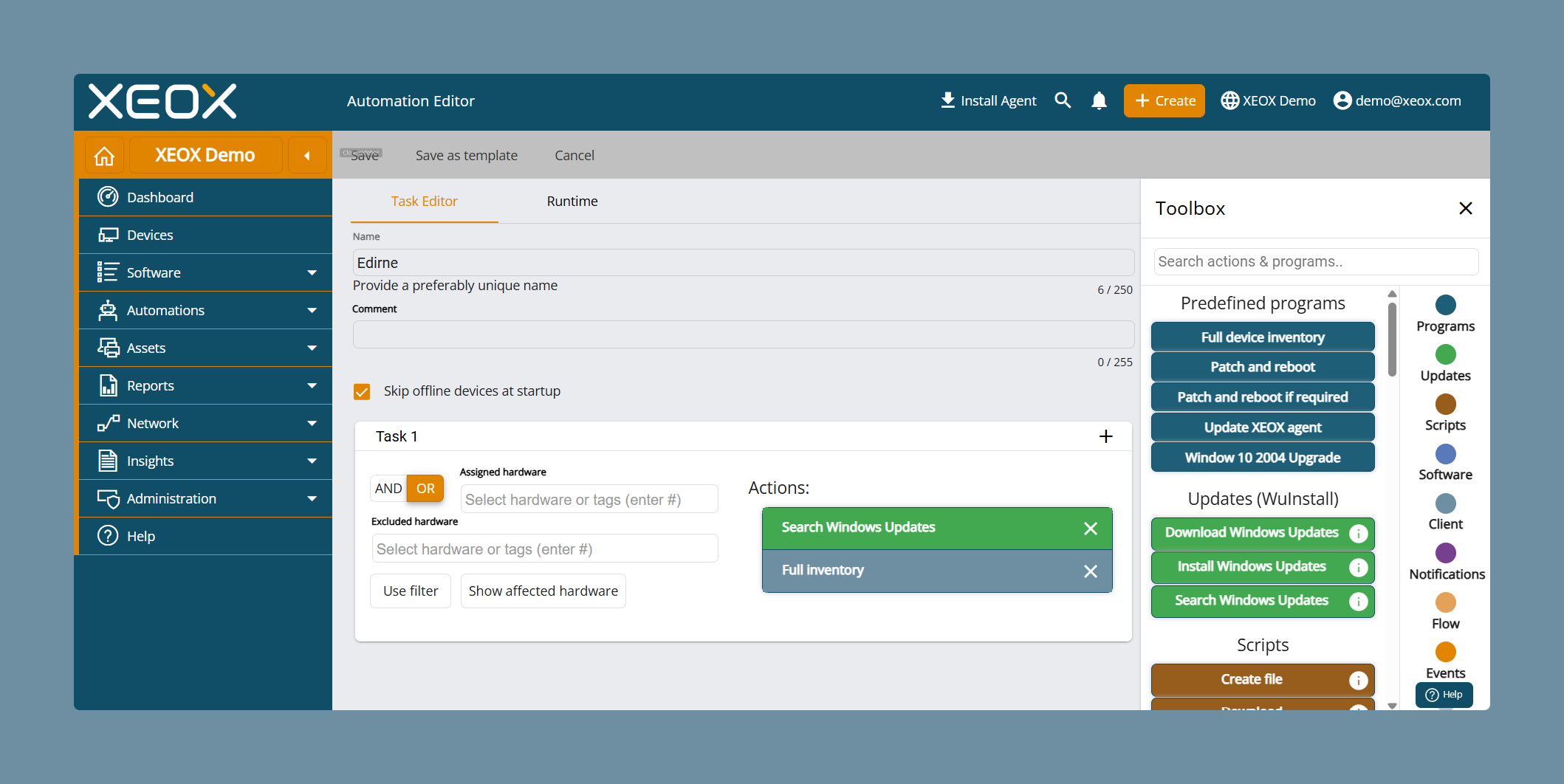Click the home icon in sidebar
1564x784 pixels.
[x=104, y=156]
